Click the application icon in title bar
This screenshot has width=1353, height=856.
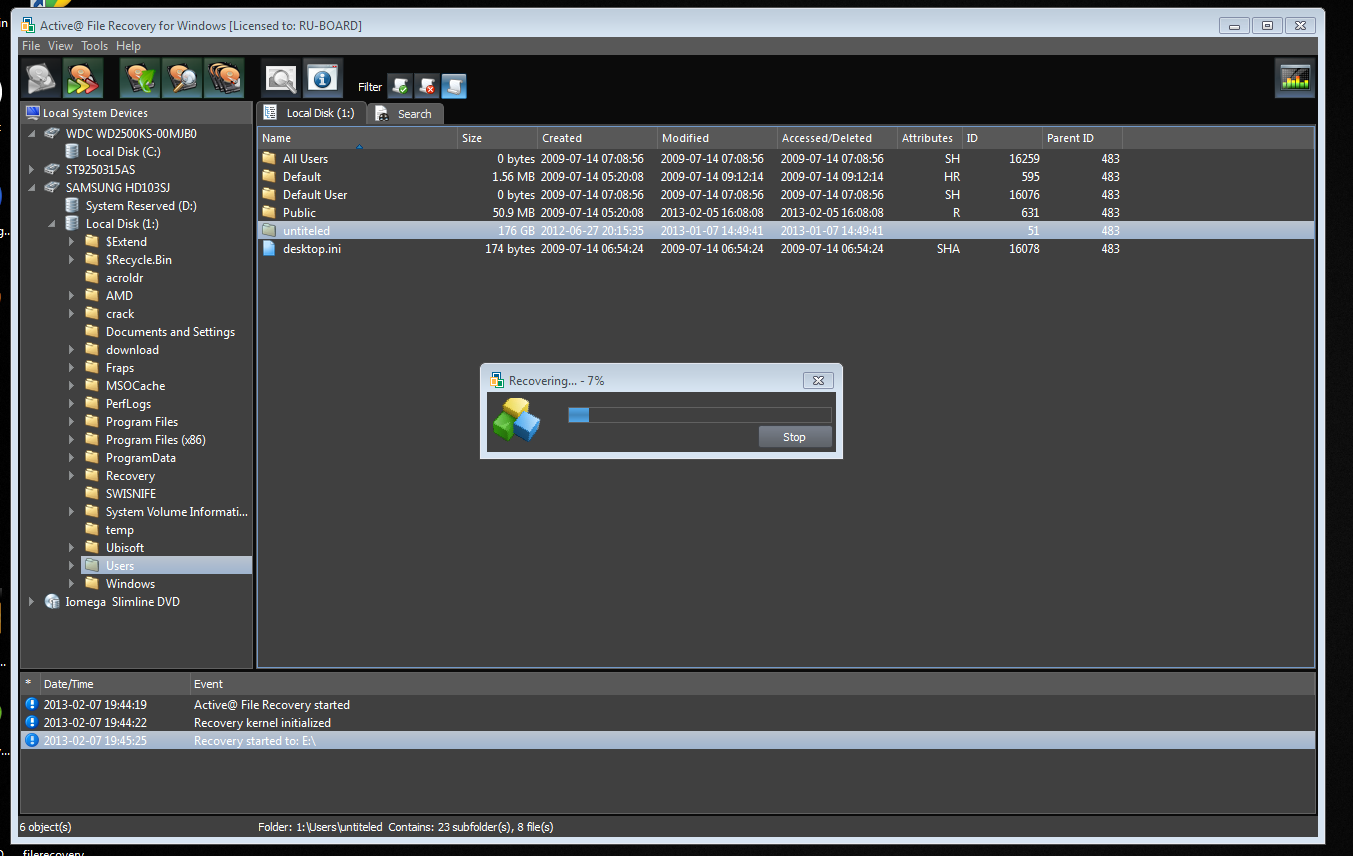coord(29,25)
